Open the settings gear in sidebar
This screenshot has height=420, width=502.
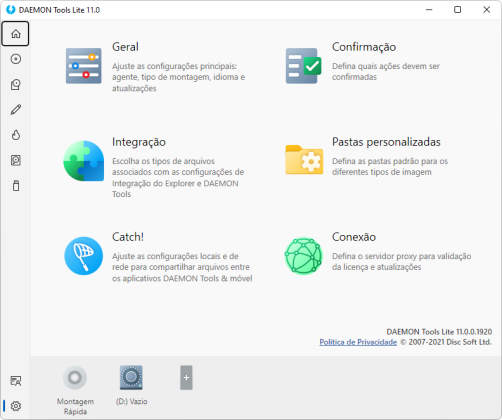[x=16, y=406]
